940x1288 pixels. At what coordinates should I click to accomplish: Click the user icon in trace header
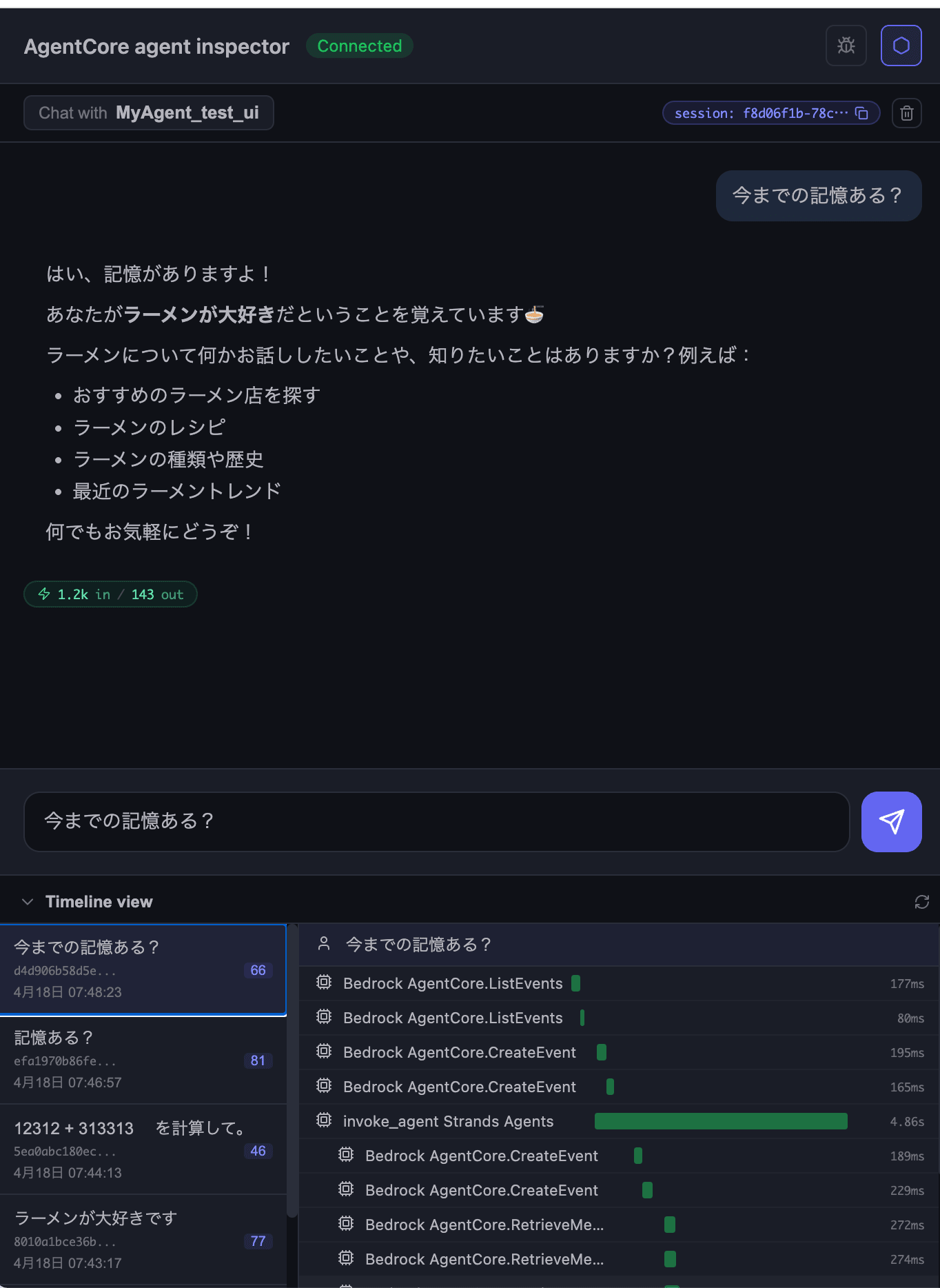point(324,944)
